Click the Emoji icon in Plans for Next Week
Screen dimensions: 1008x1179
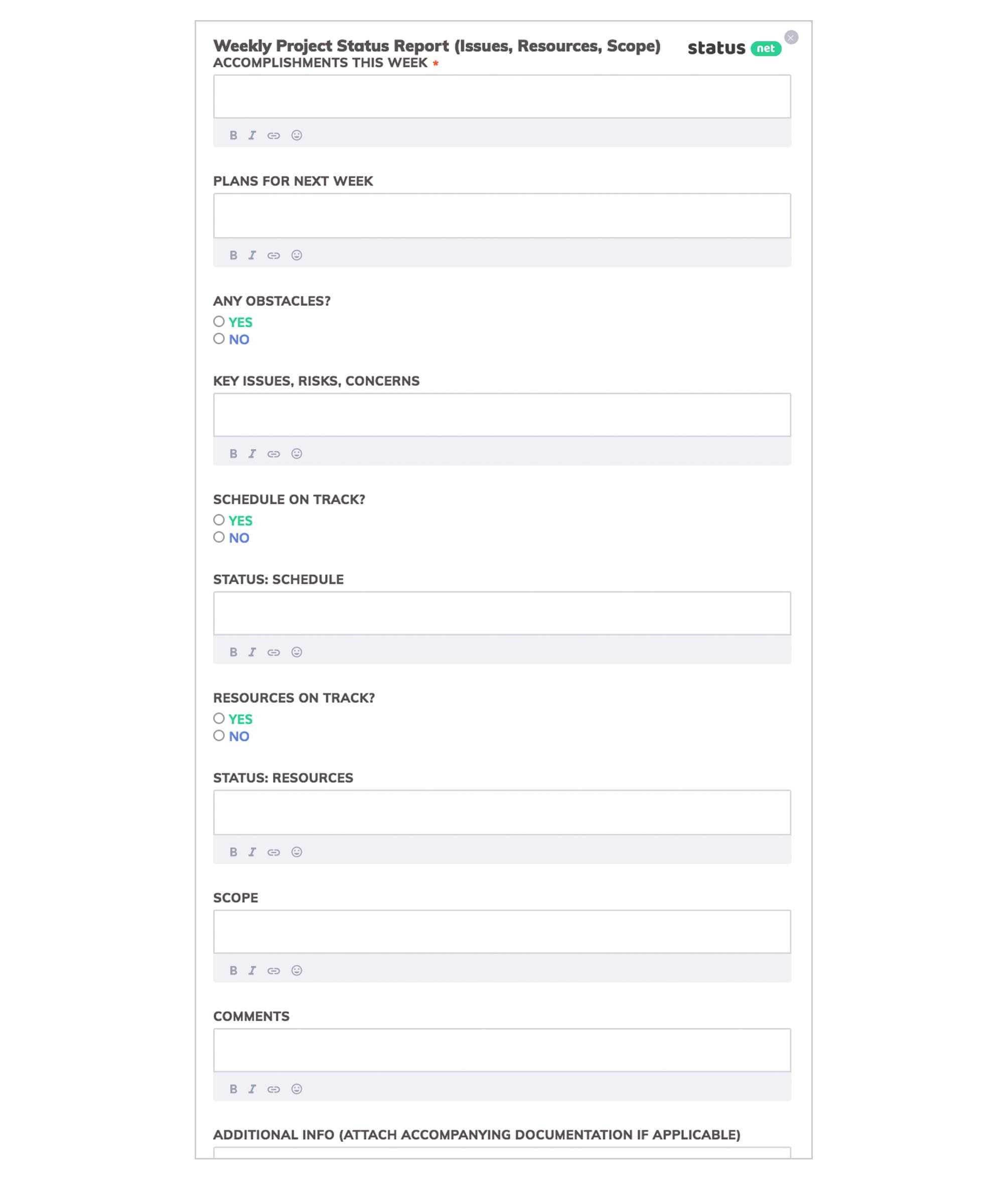click(297, 255)
